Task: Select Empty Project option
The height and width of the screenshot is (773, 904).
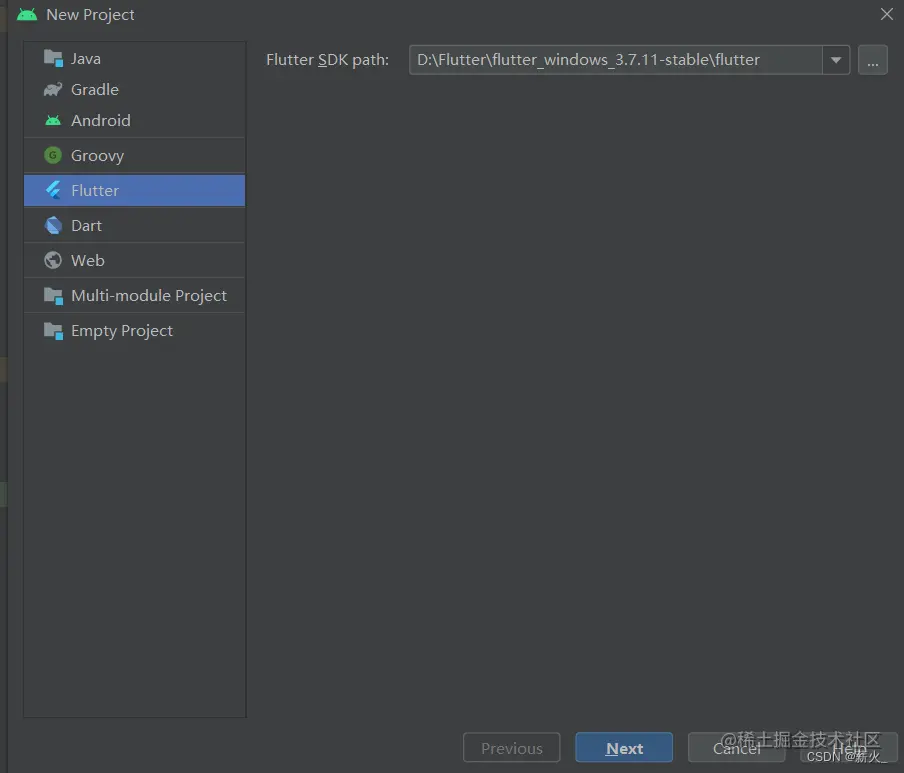Action: pos(134,331)
